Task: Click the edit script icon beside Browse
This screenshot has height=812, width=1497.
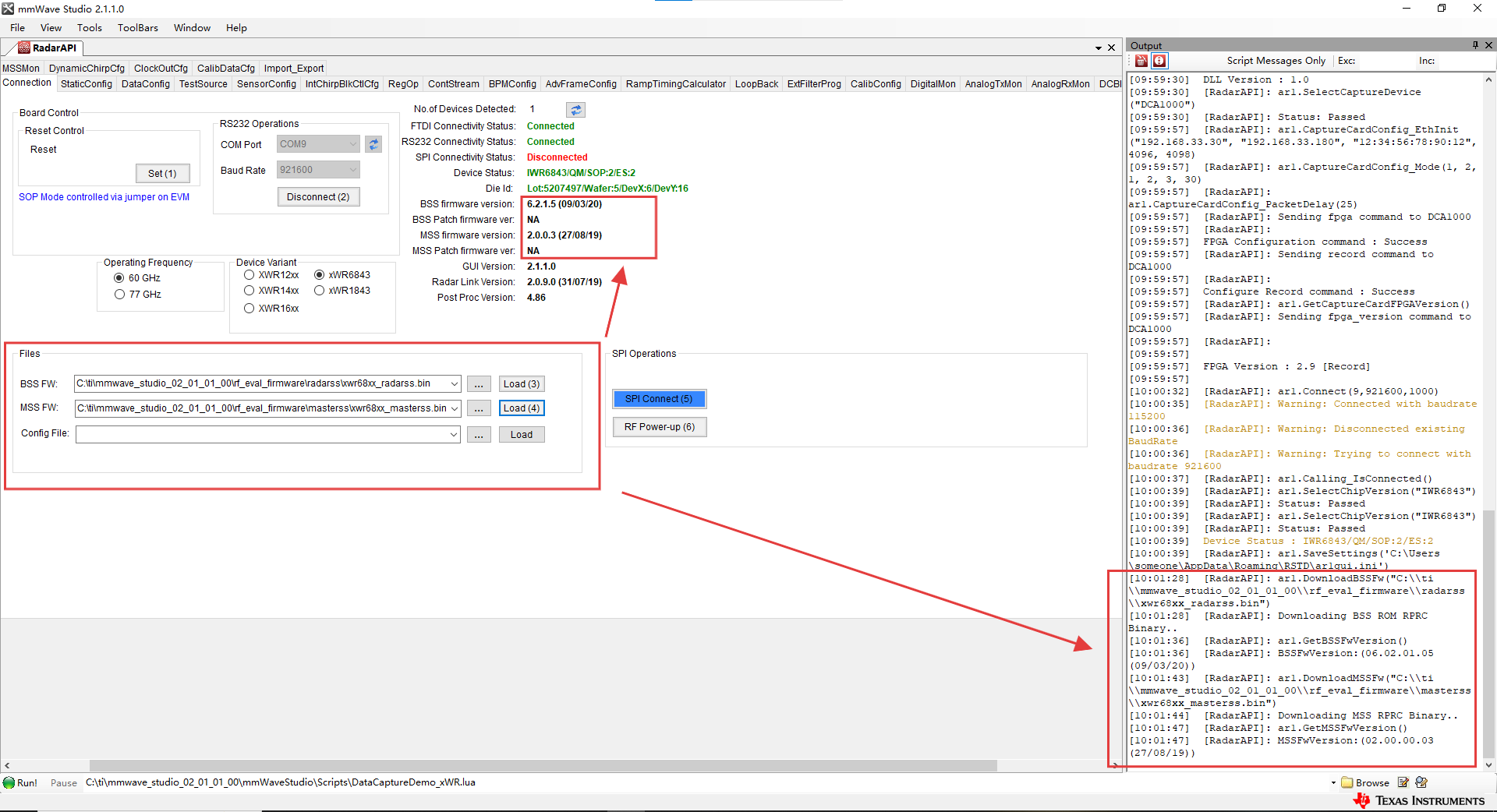Action: [x=1403, y=782]
